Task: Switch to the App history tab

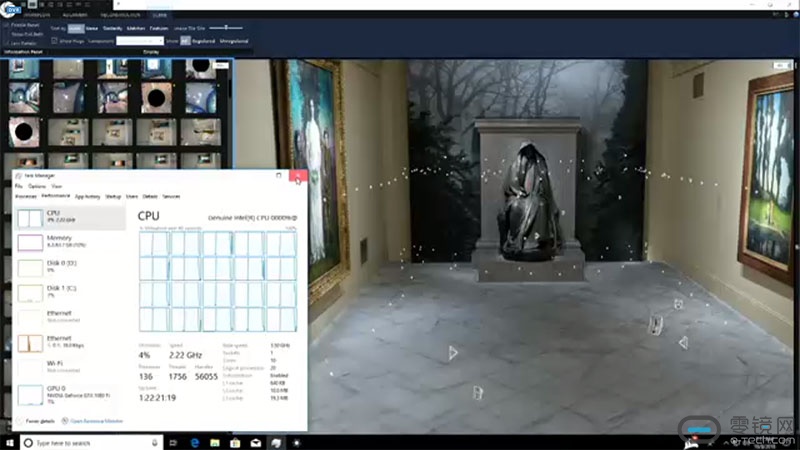Action: click(87, 196)
